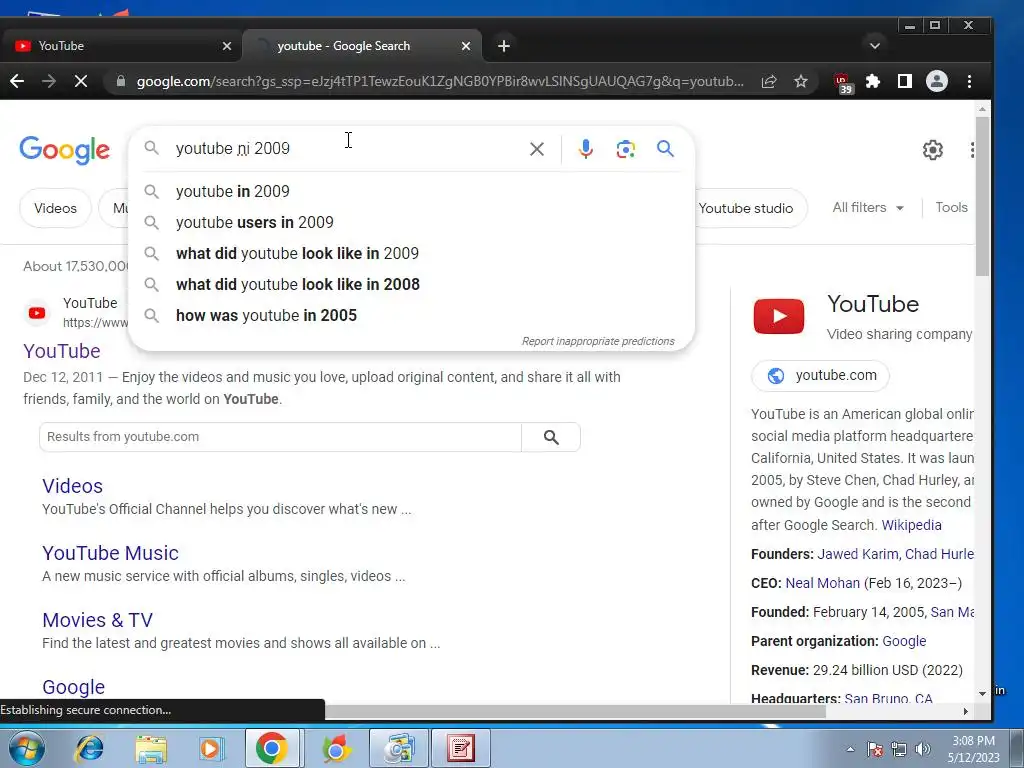The height and width of the screenshot is (768, 1024).
Task: Open the San Bruno, CA headquarters link
Action: [888, 699]
